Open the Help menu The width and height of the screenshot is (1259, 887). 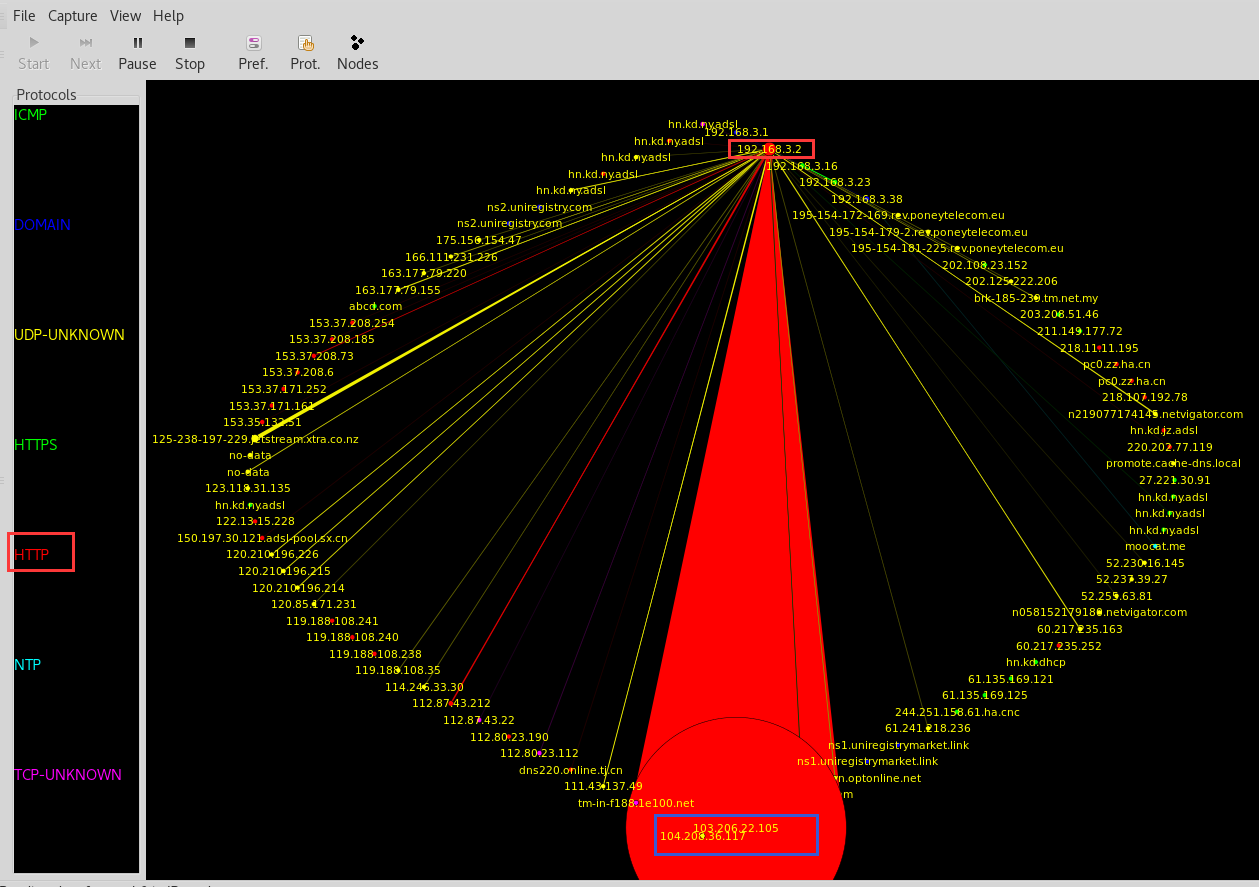(x=168, y=16)
